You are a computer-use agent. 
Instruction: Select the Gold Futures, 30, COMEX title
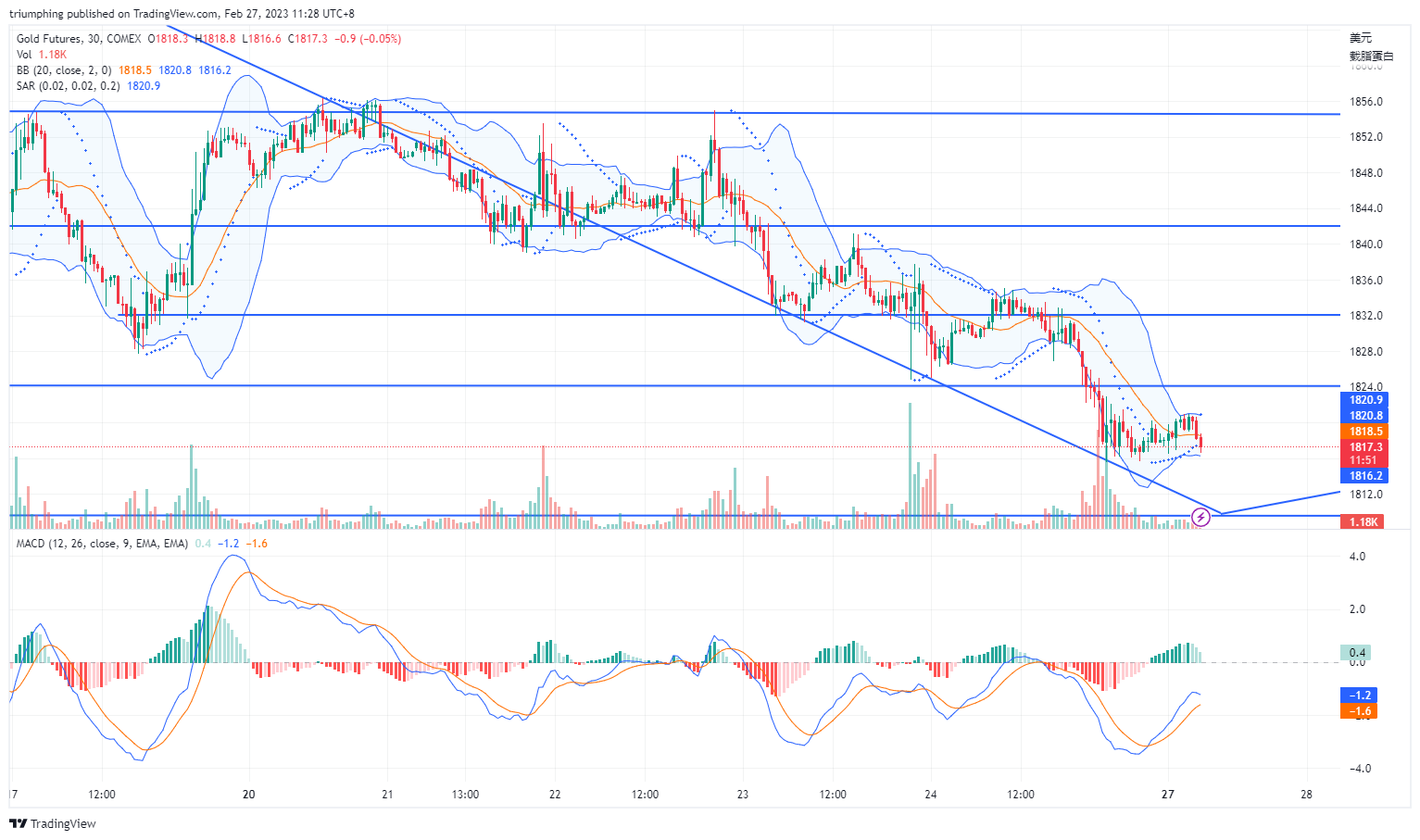coord(79,39)
